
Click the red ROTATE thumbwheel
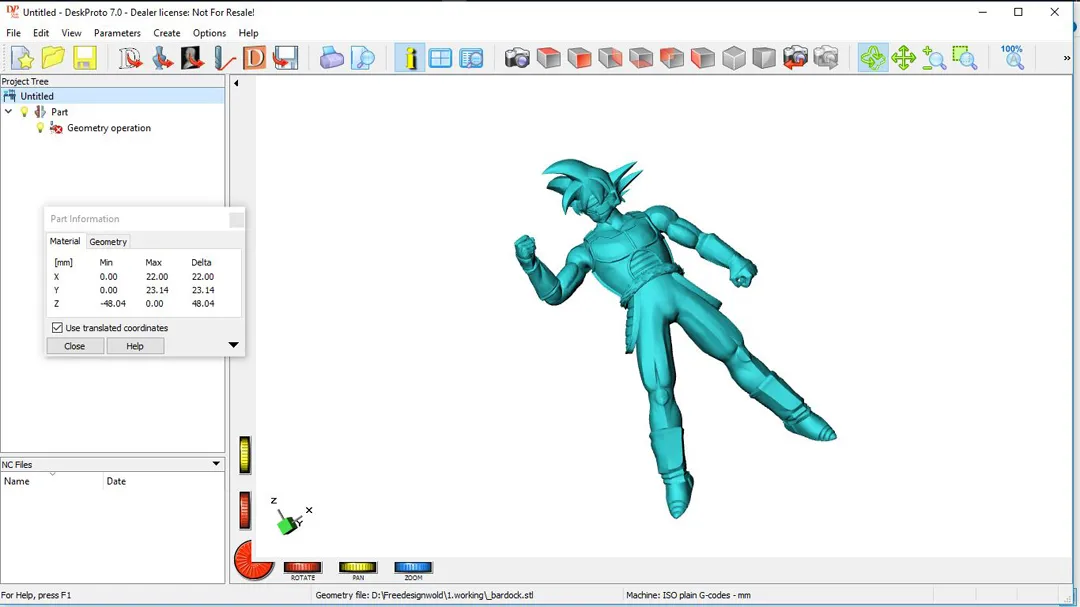coord(302,567)
